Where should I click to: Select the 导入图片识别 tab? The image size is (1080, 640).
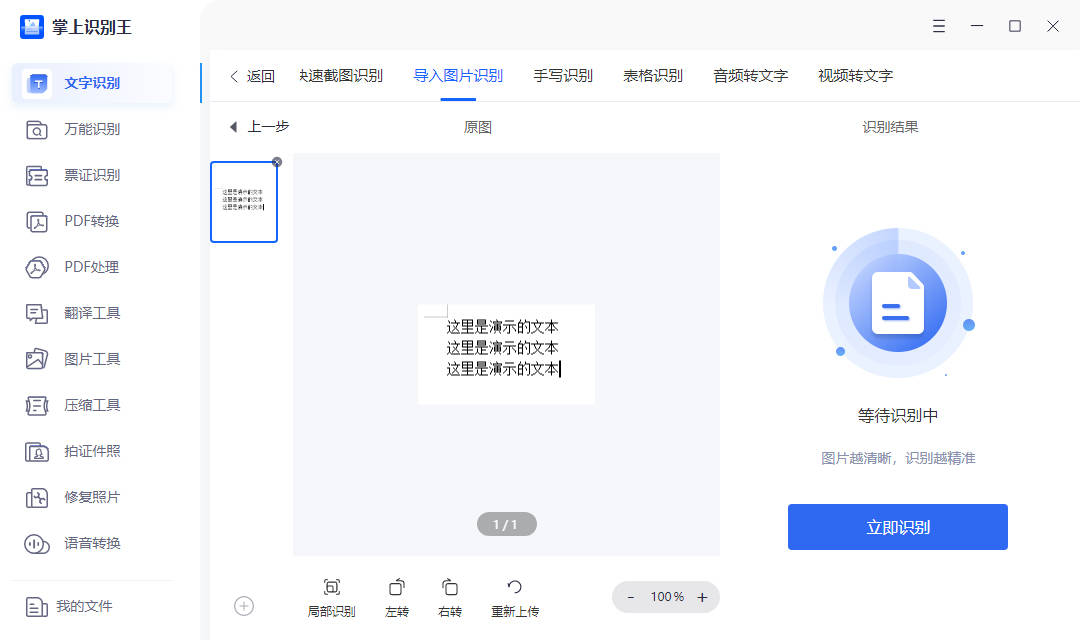tap(458, 76)
